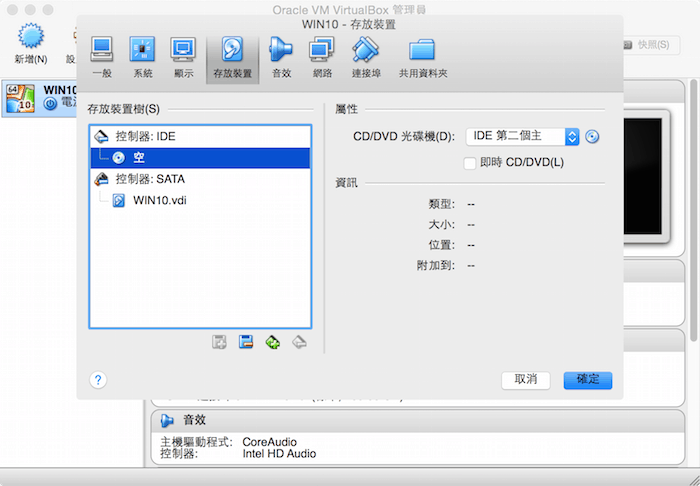Open the 顯示 (Display) settings tab
The image size is (700, 486).
pyautogui.click(x=183, y=58)
